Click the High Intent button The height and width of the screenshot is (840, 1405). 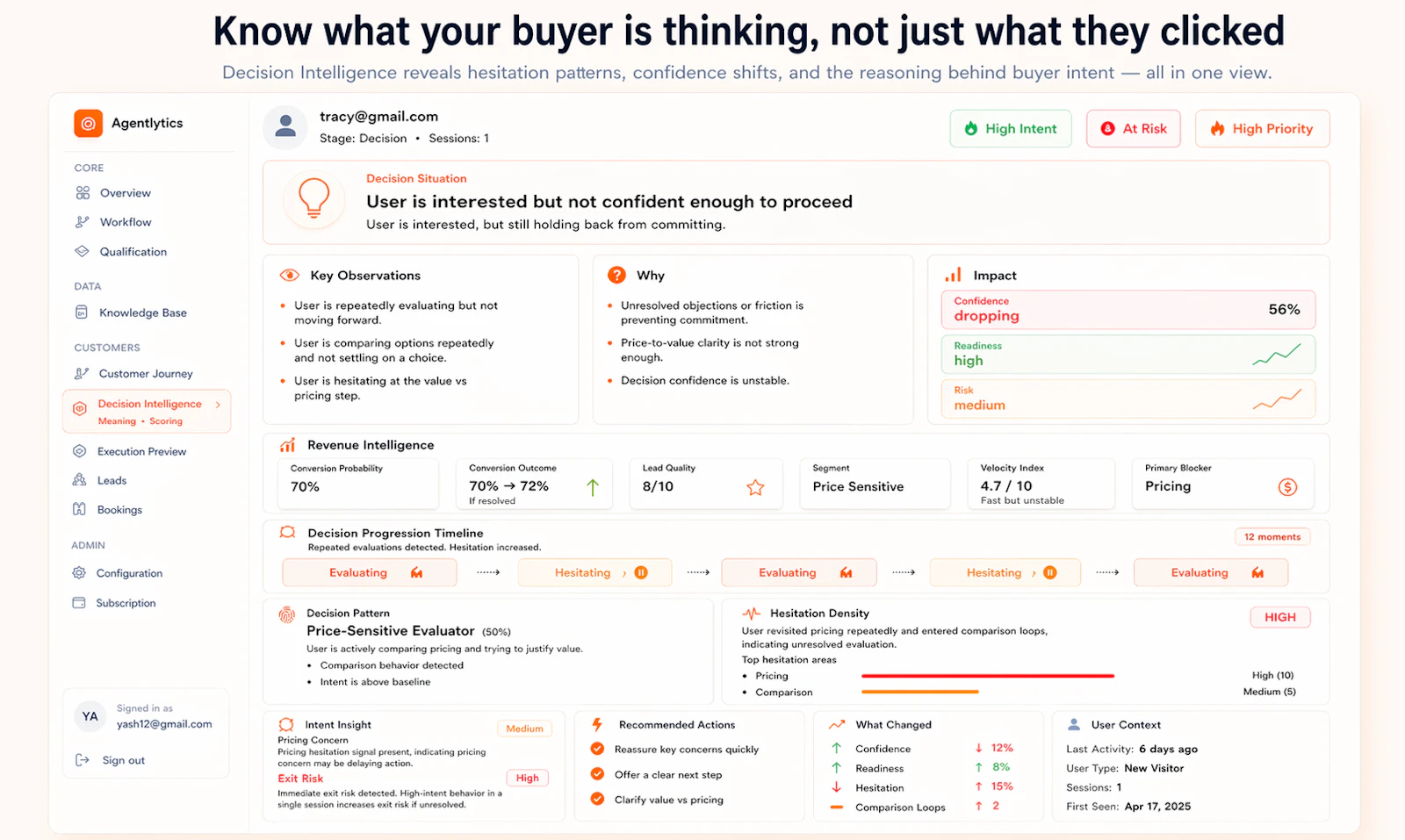[1011, 129]
